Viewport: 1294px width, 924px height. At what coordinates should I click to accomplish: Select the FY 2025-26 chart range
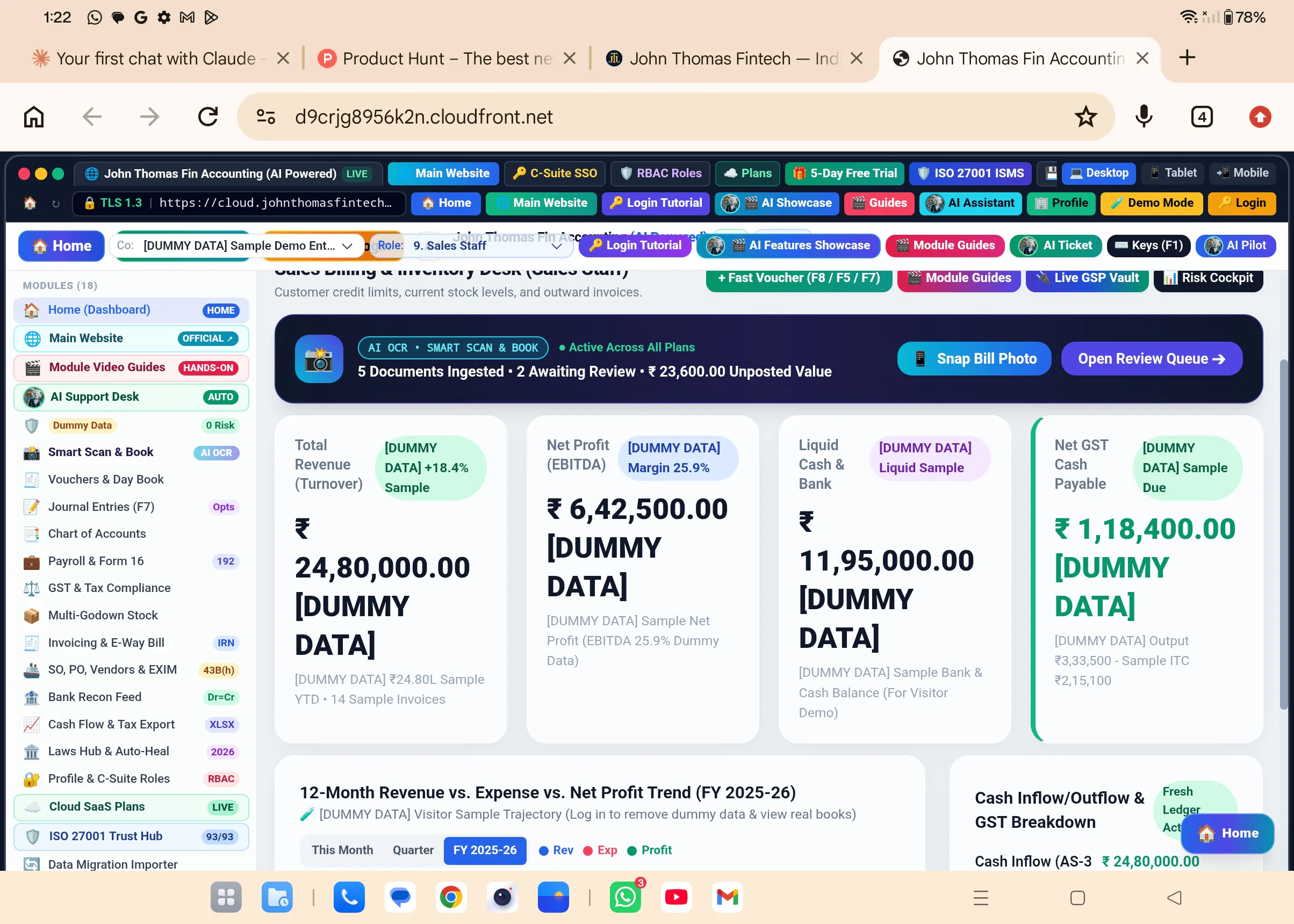coord(485,850)
